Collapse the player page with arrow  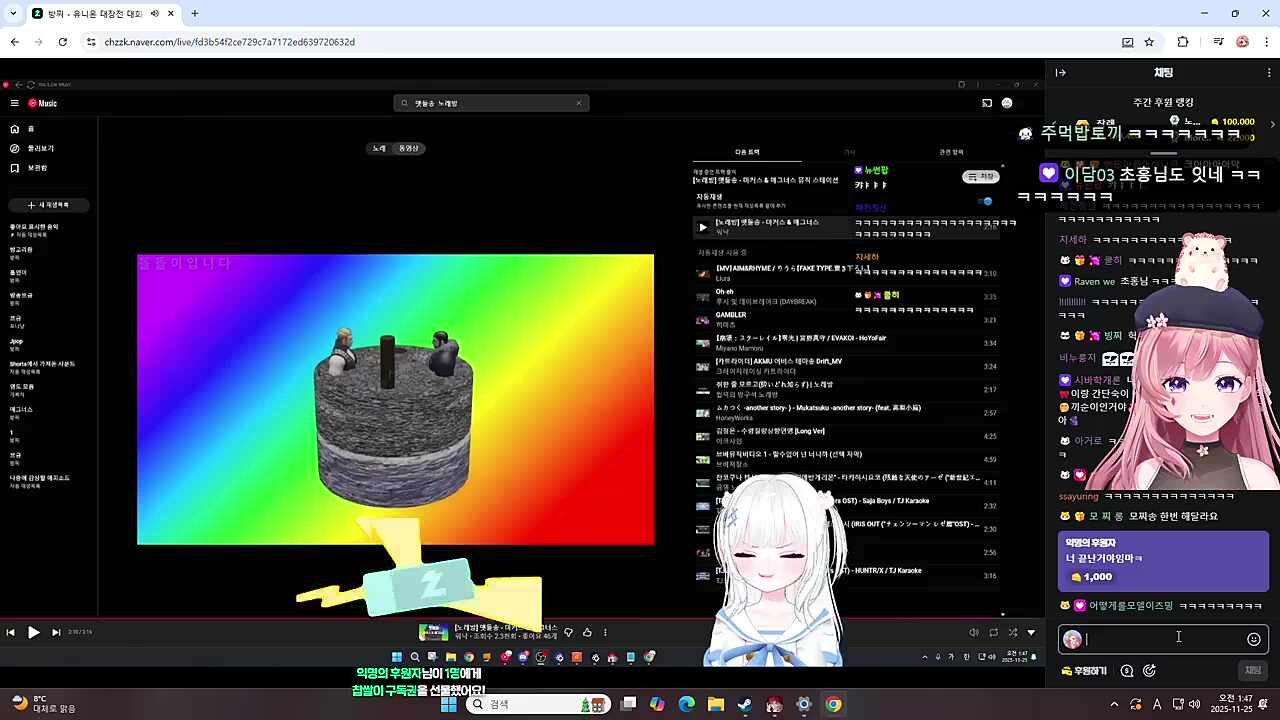1031,632
